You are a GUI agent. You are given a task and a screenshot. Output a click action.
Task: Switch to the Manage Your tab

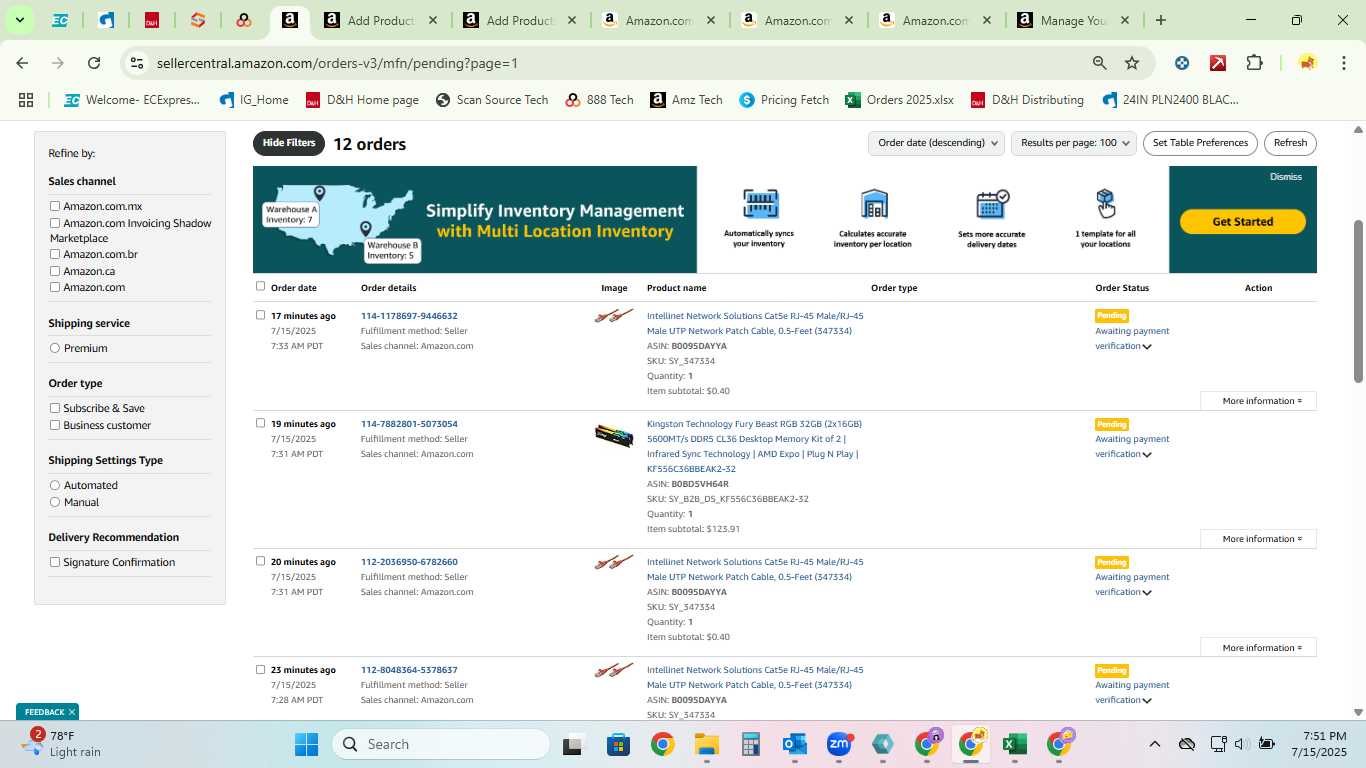point(1073,20)
